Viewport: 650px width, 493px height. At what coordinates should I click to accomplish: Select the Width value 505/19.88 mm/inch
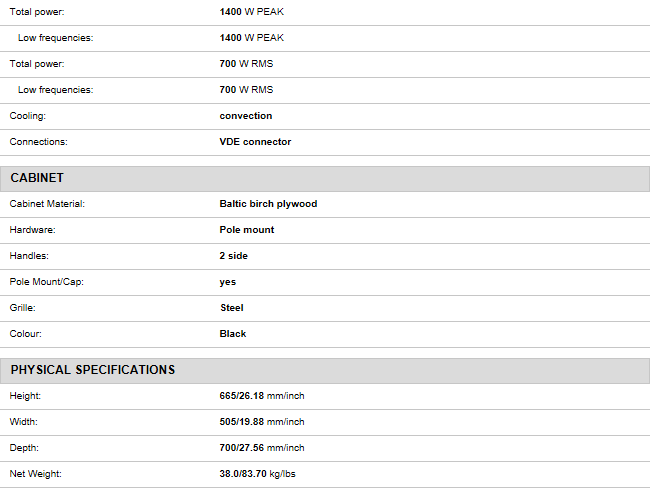point(262,422)
